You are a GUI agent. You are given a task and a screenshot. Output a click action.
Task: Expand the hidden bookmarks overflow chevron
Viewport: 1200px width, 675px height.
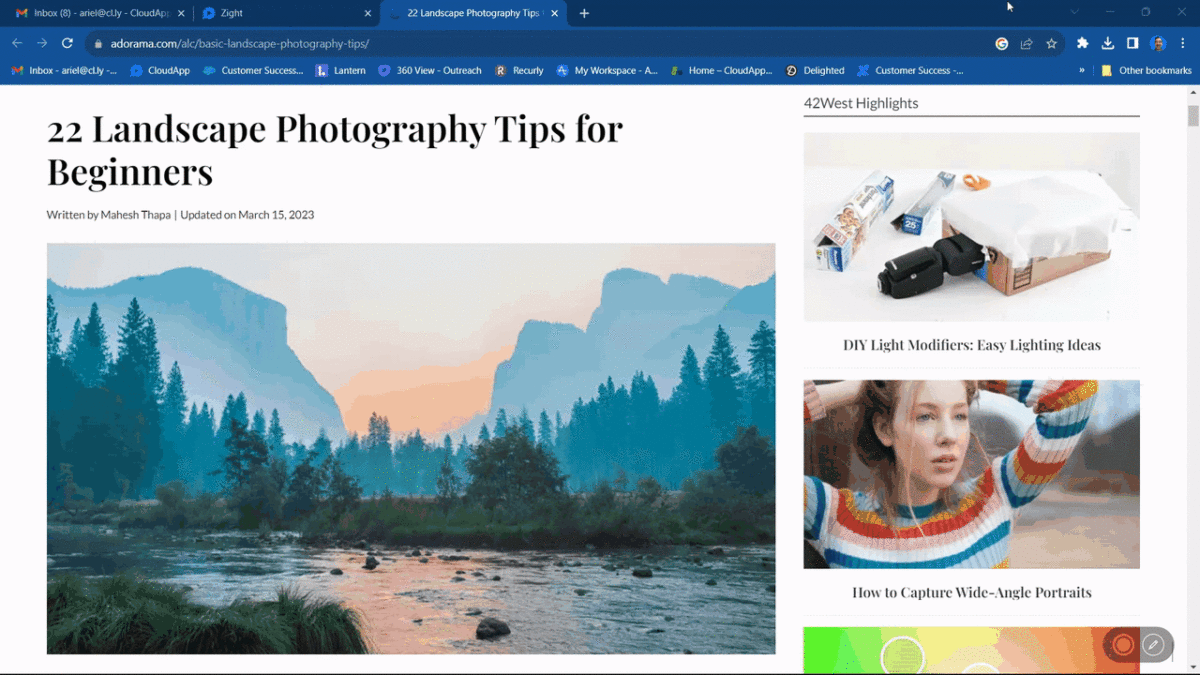click(1081, 71)
